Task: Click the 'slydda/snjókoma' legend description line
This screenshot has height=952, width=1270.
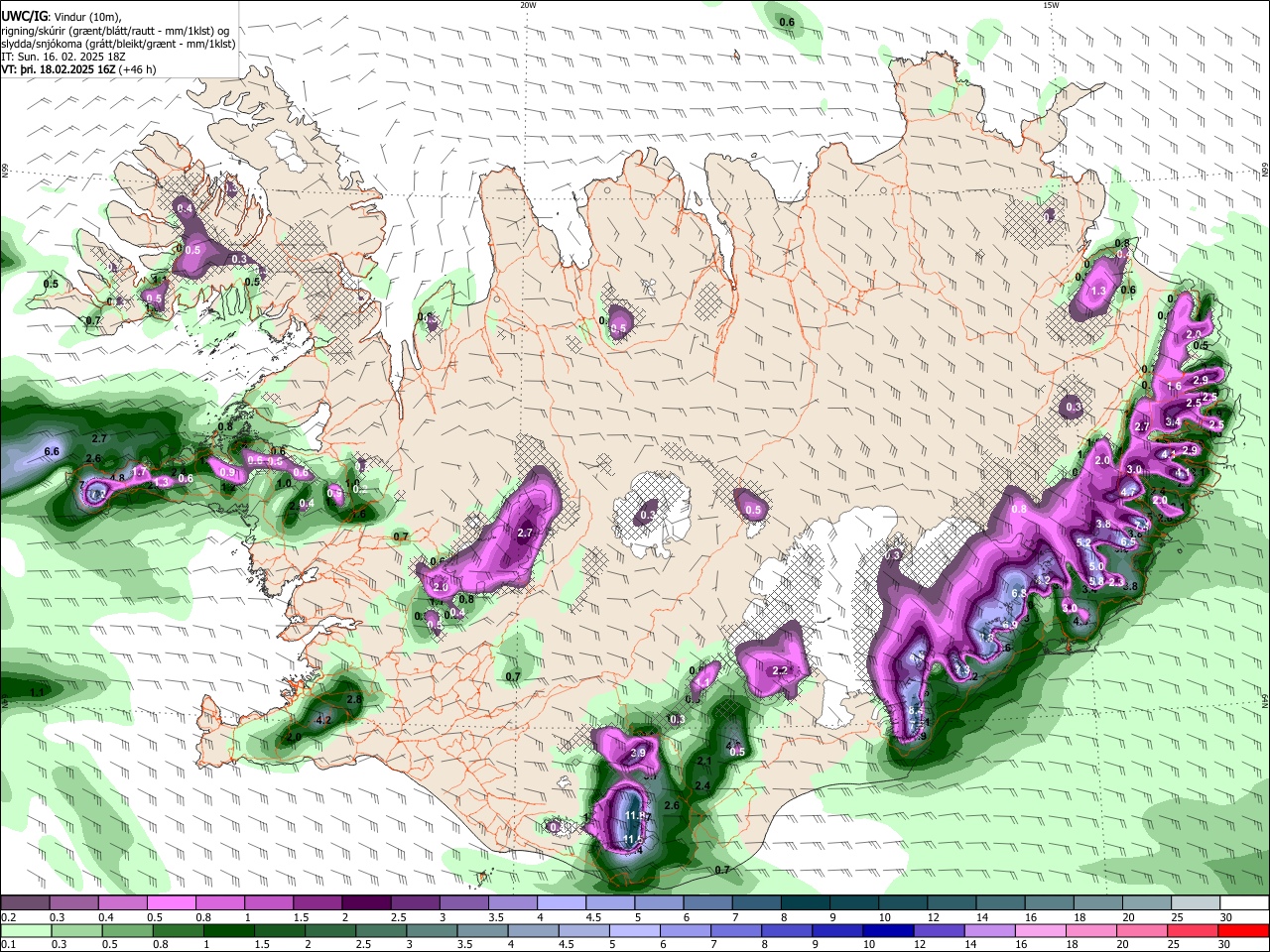Action: pyautogui.click(x=118, y=44)
